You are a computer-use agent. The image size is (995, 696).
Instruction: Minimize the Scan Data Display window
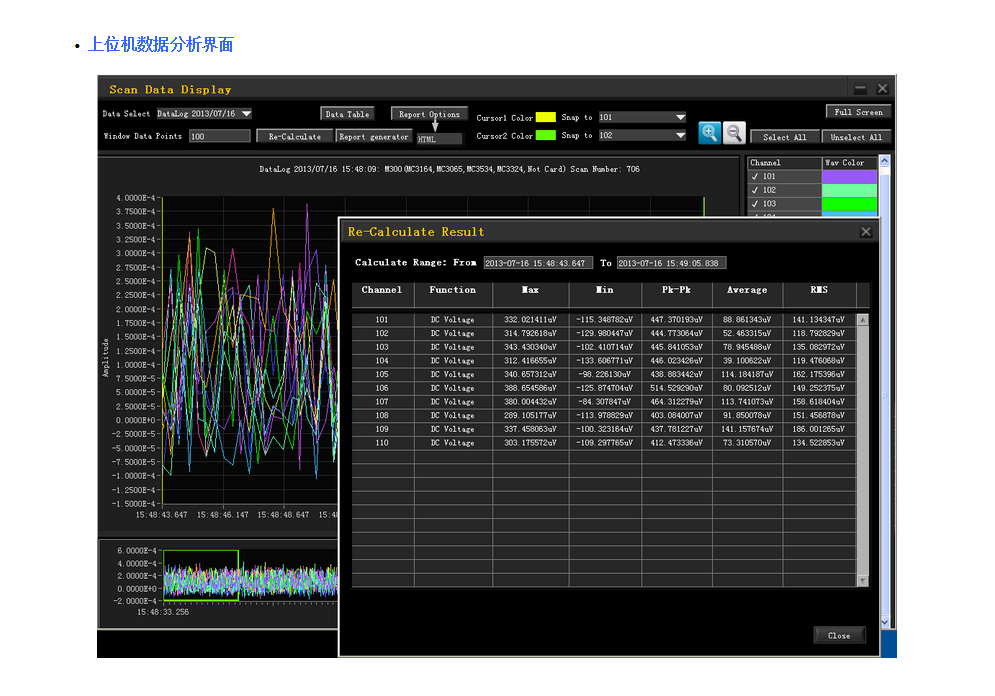[x=860, y=89]
